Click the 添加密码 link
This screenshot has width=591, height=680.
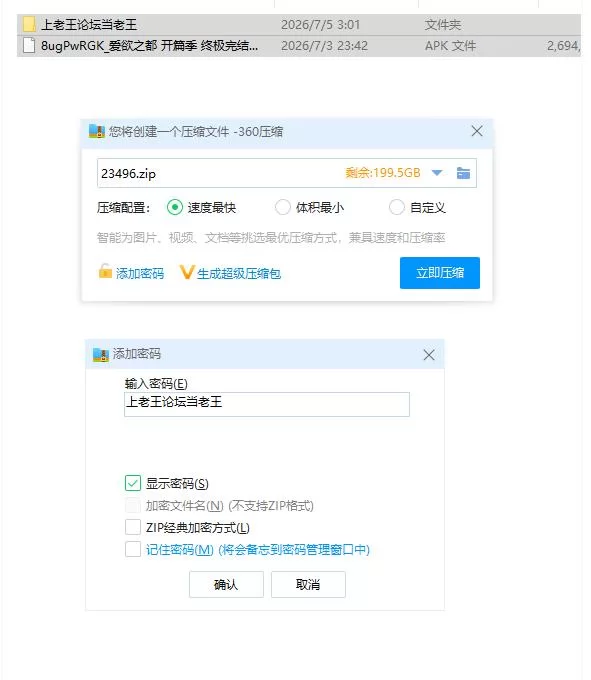(x=140, y=274)
